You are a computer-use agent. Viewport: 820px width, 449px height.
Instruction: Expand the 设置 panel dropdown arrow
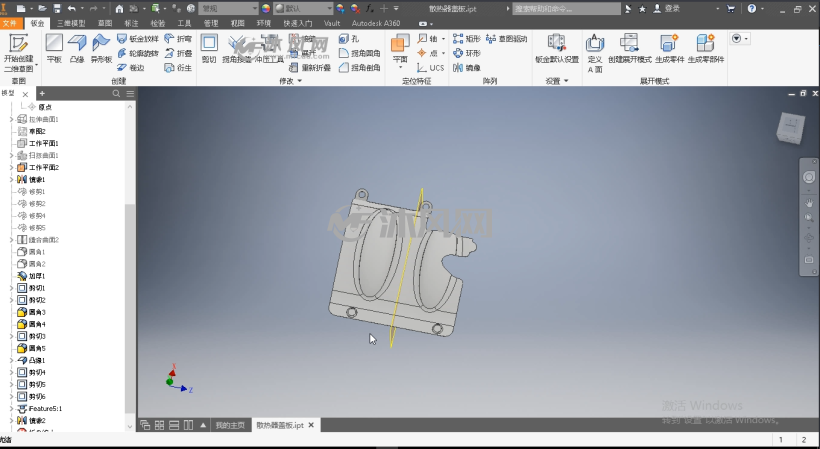[566, 81]
